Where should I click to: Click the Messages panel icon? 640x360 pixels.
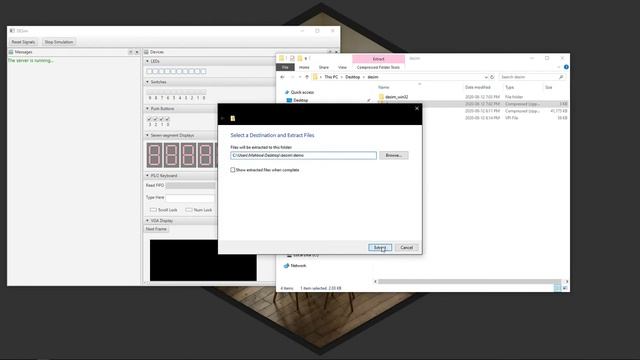point(11,52)
